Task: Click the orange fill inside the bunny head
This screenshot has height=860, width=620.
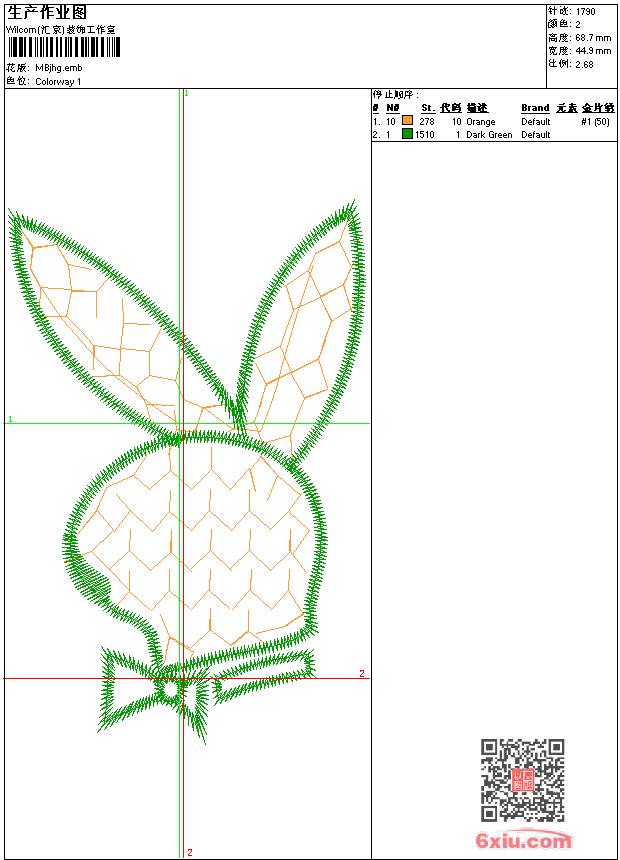Action: [200, 540]
